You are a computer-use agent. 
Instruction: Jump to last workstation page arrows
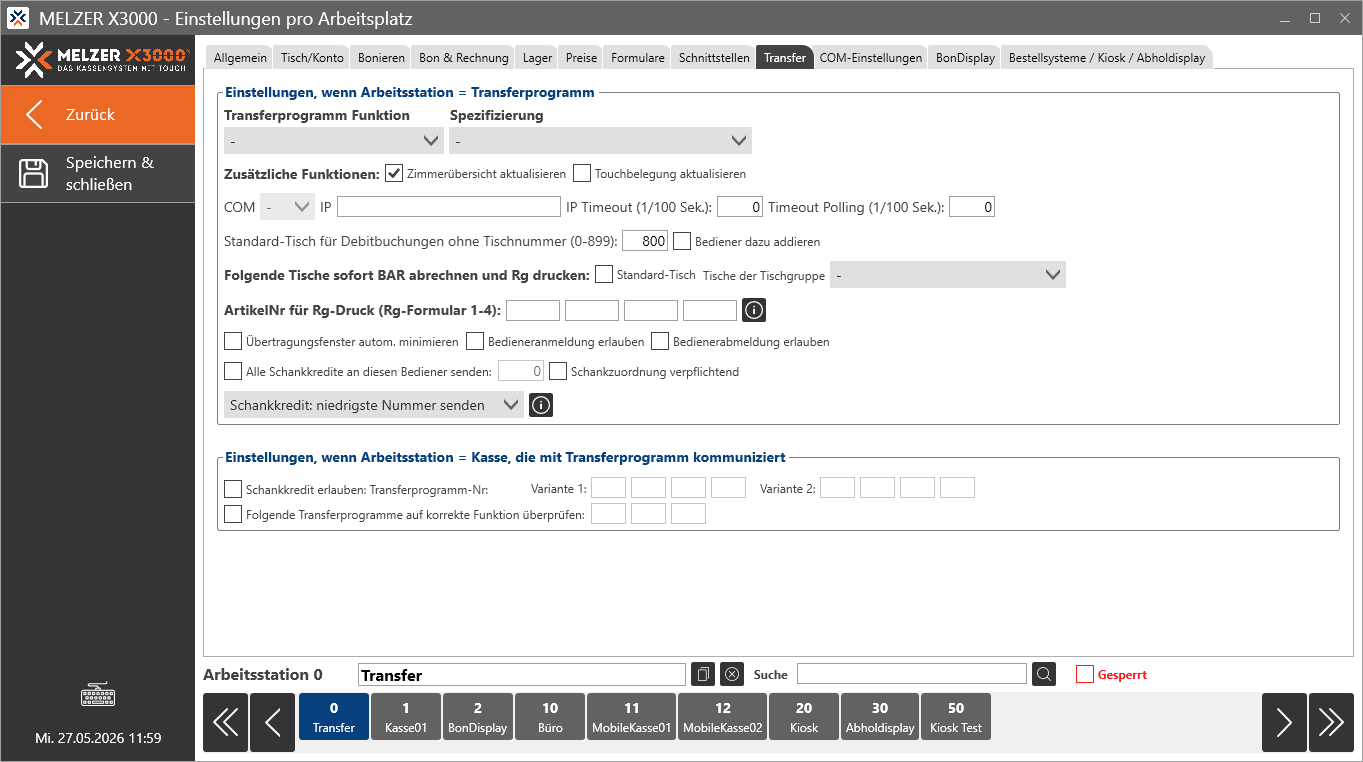click(1331, 722)
